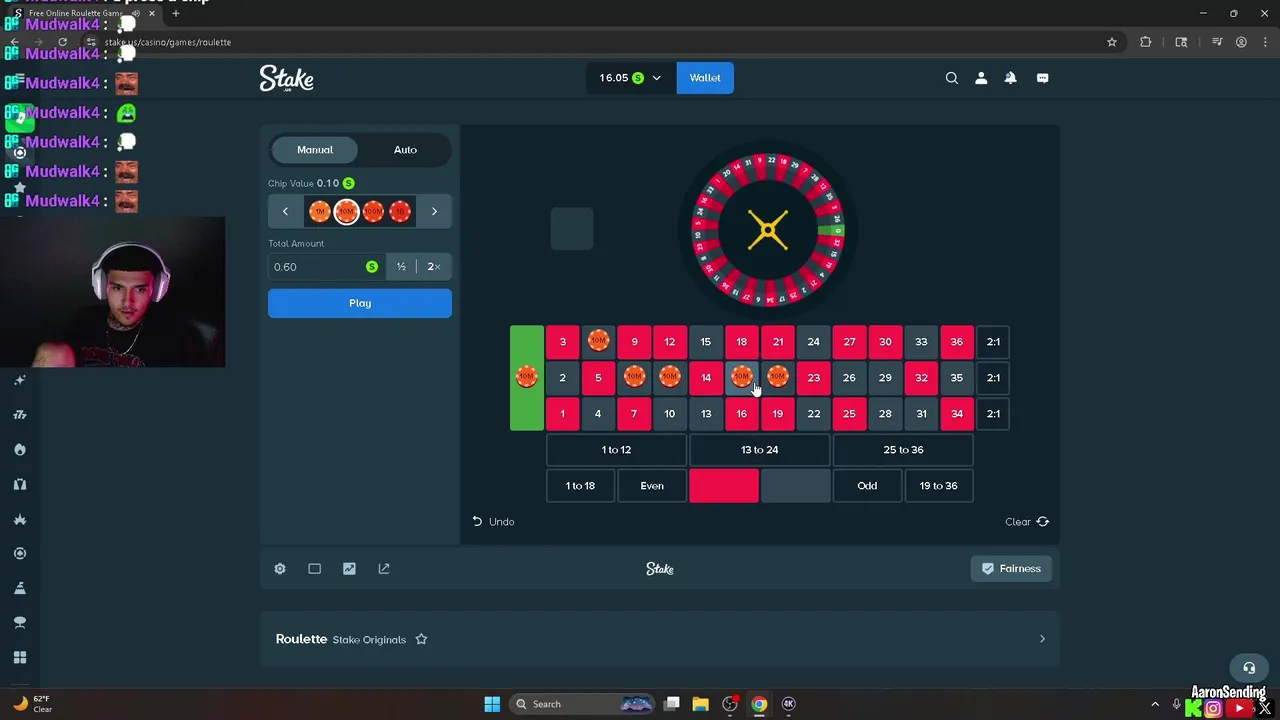Open the live dealer vest icon in sidebar

coord(19,484)
